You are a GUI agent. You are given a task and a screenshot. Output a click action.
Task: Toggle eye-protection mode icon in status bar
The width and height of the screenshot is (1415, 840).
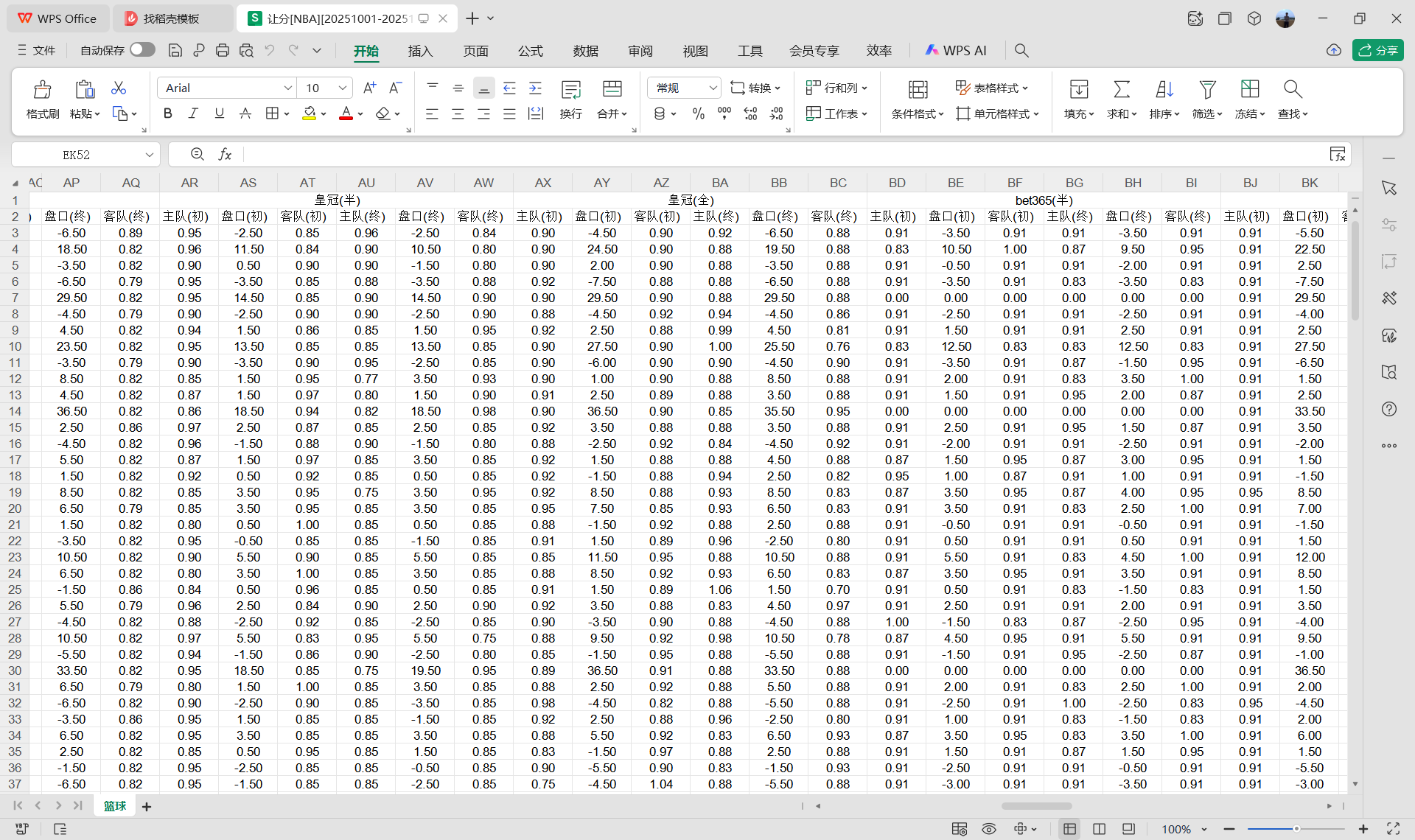click(x=989, y=829)
